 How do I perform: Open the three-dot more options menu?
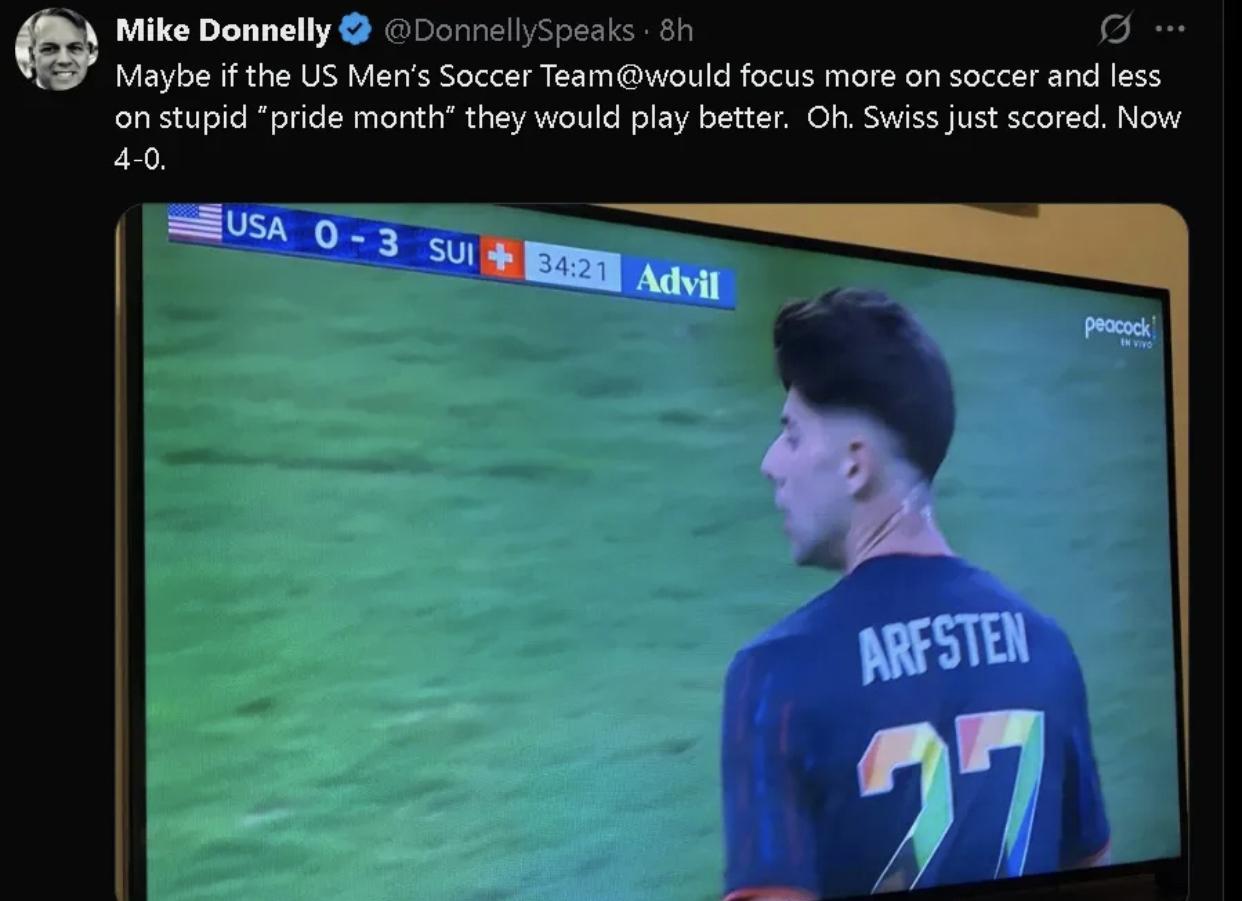(1169, 30)
